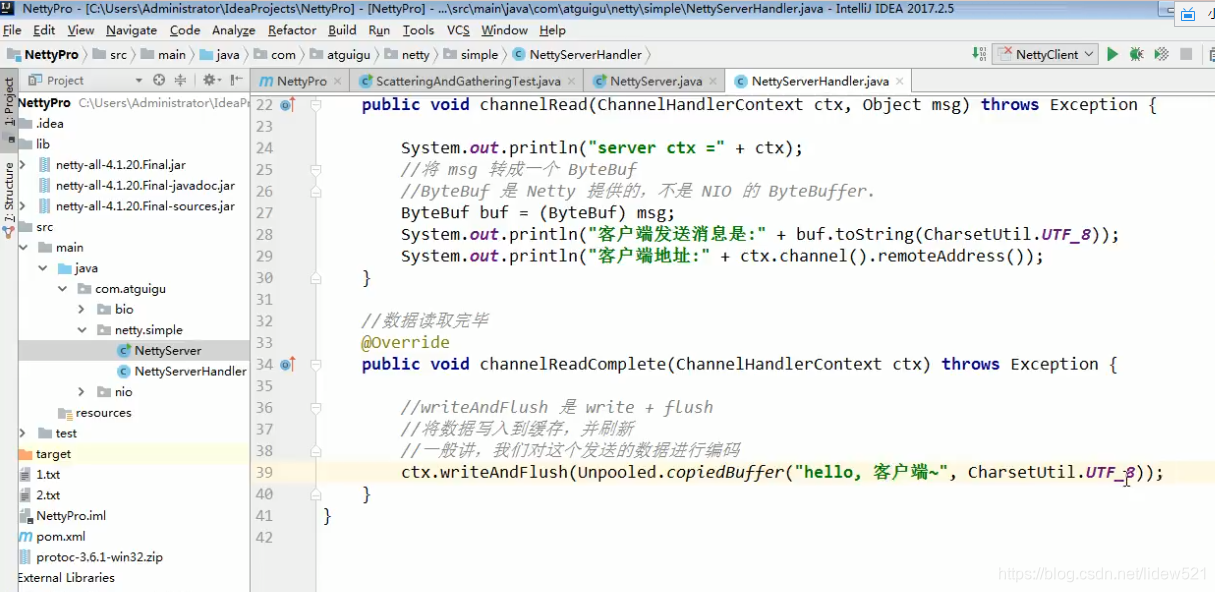
Task: Fold channelReadComplete method at line 34
Action: coord(316,365)
